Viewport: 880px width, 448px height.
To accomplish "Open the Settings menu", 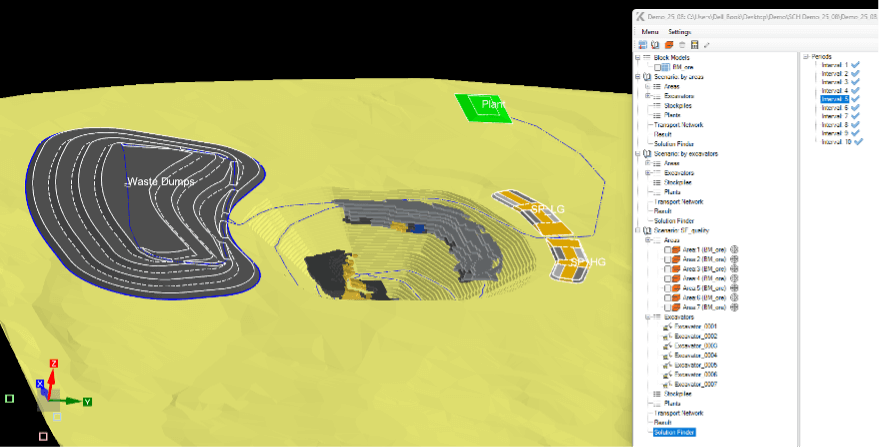I will 679,32.
